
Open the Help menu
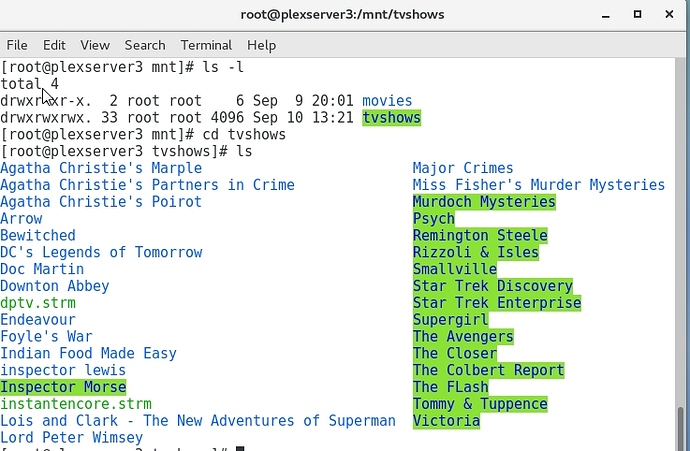pos(261,45)
